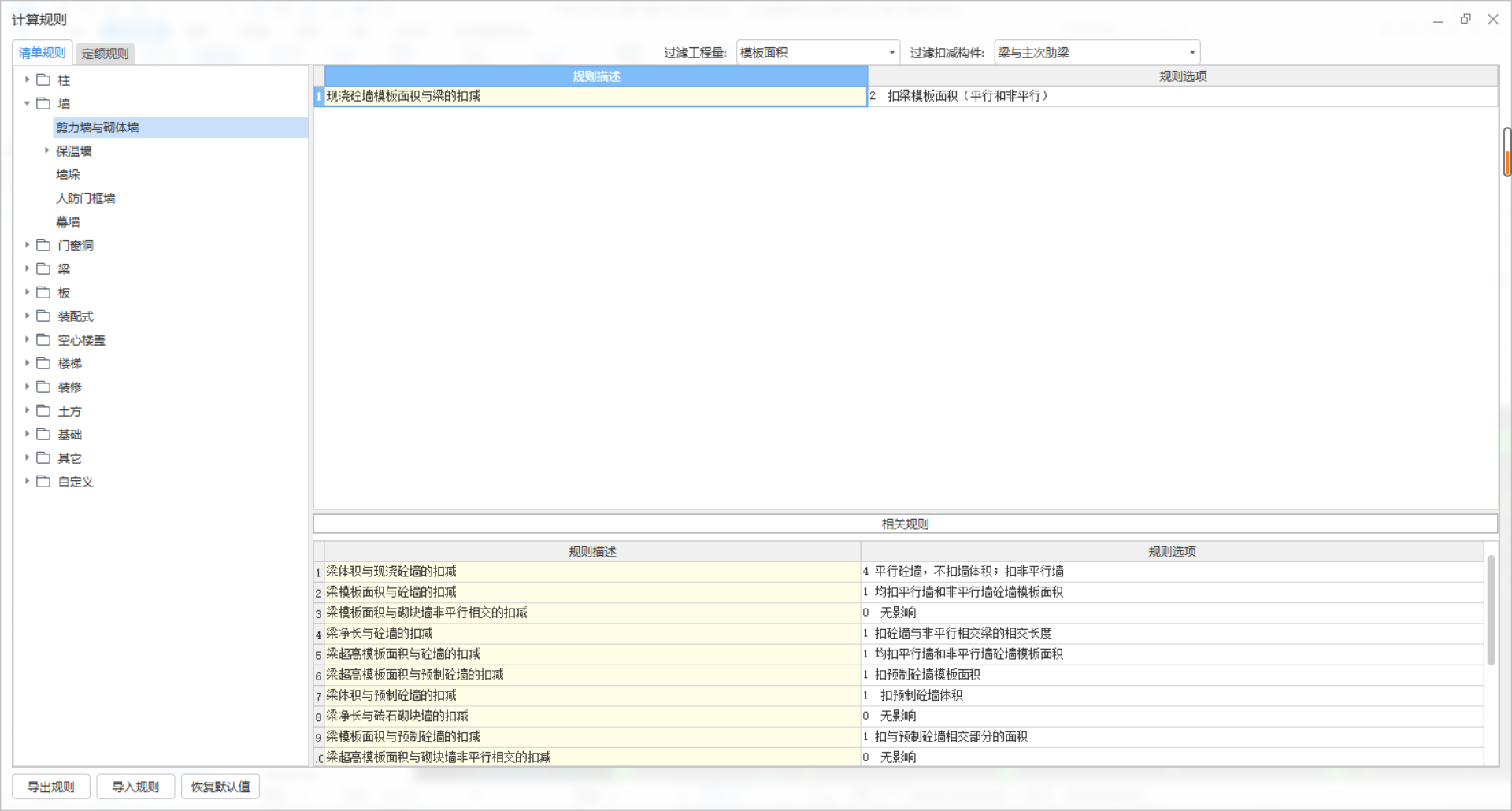Click the folder icon next to 基础
This screenshot has width=1512, height=811.
43,434
